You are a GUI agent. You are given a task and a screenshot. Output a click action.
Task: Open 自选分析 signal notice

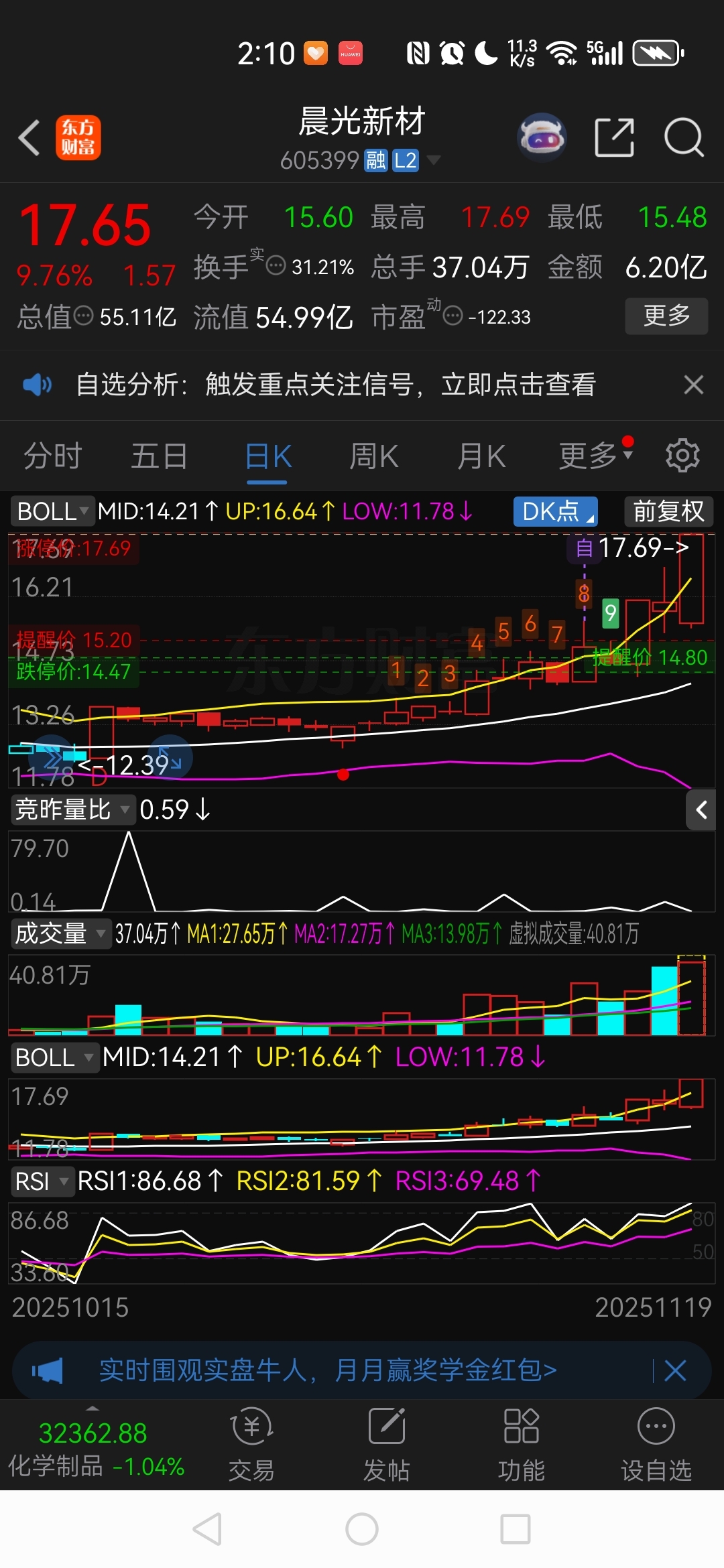336,385
